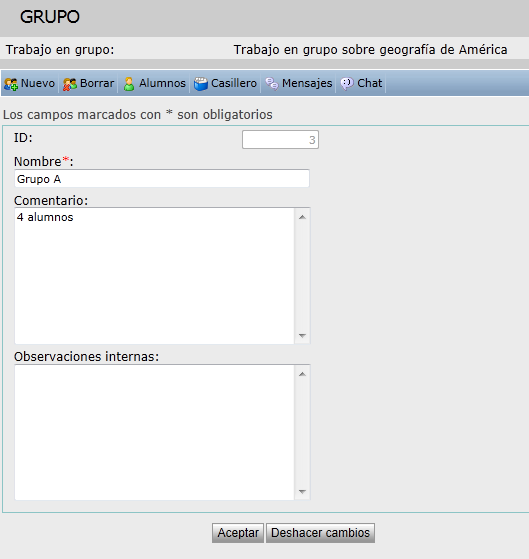
Task: Click the Nuevo group add icon
Action: click(11, 84)
